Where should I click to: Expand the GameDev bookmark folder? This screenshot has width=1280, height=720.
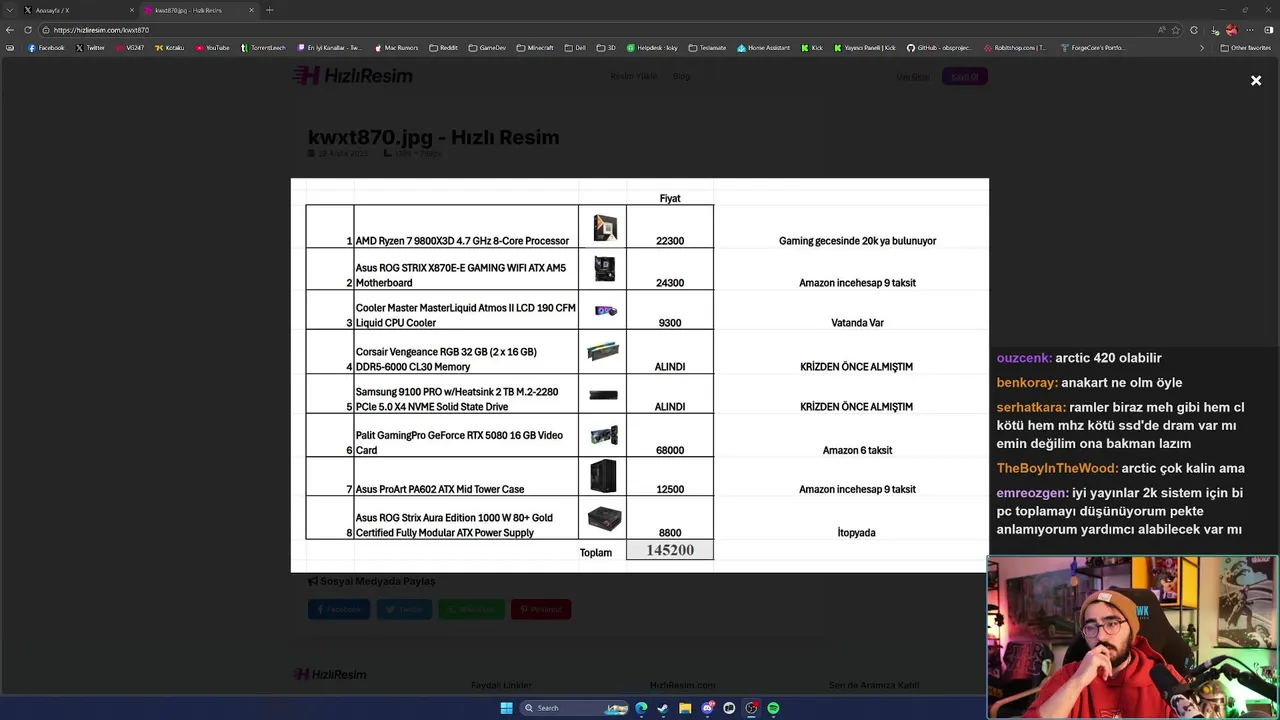[487, 48]
